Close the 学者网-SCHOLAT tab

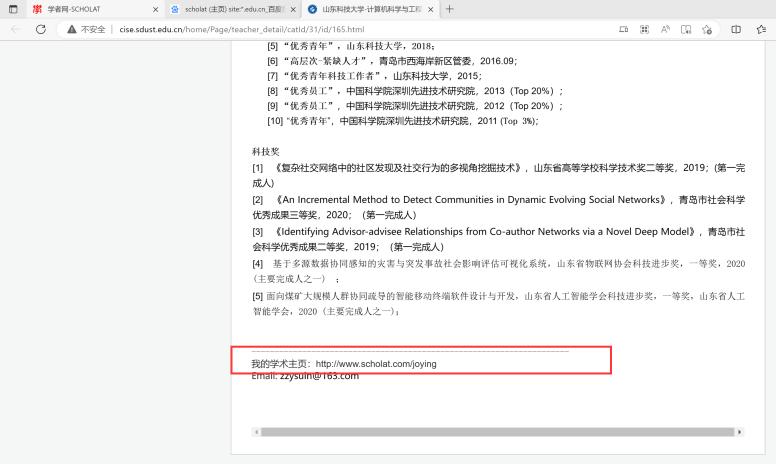[x=155, y=9]
